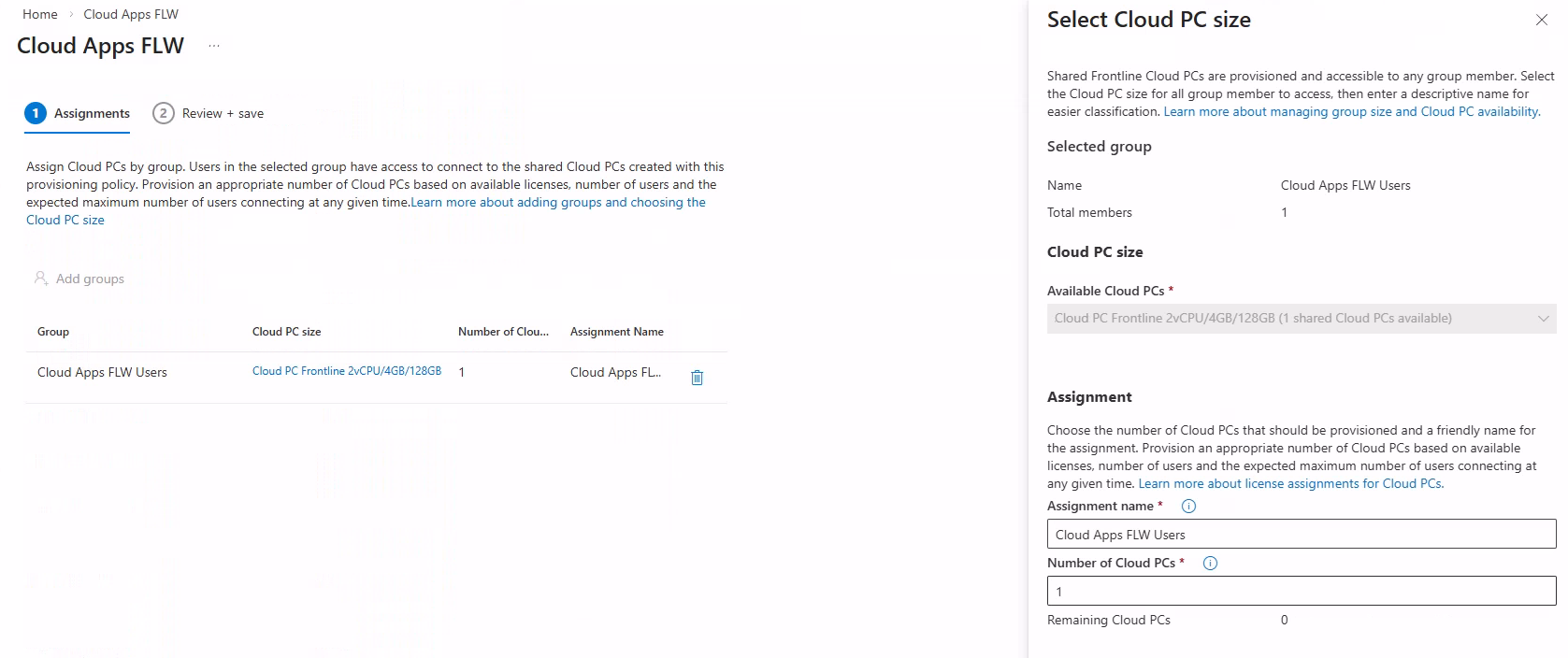Go to Home breadcrumb
This screenshot has width=1568, height=658.
coord(40,14)
